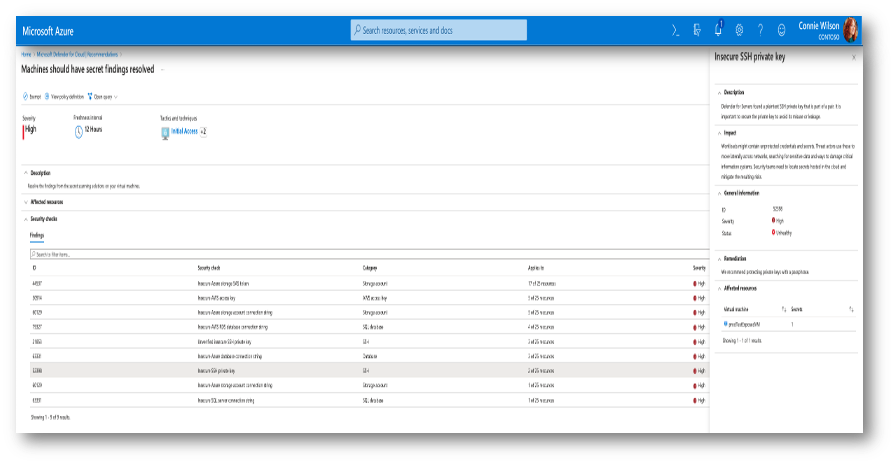Viewport: 894px width, 464px height.
Task: Click View policy definition
Action: pyautogui.click(x=64, y=97)
